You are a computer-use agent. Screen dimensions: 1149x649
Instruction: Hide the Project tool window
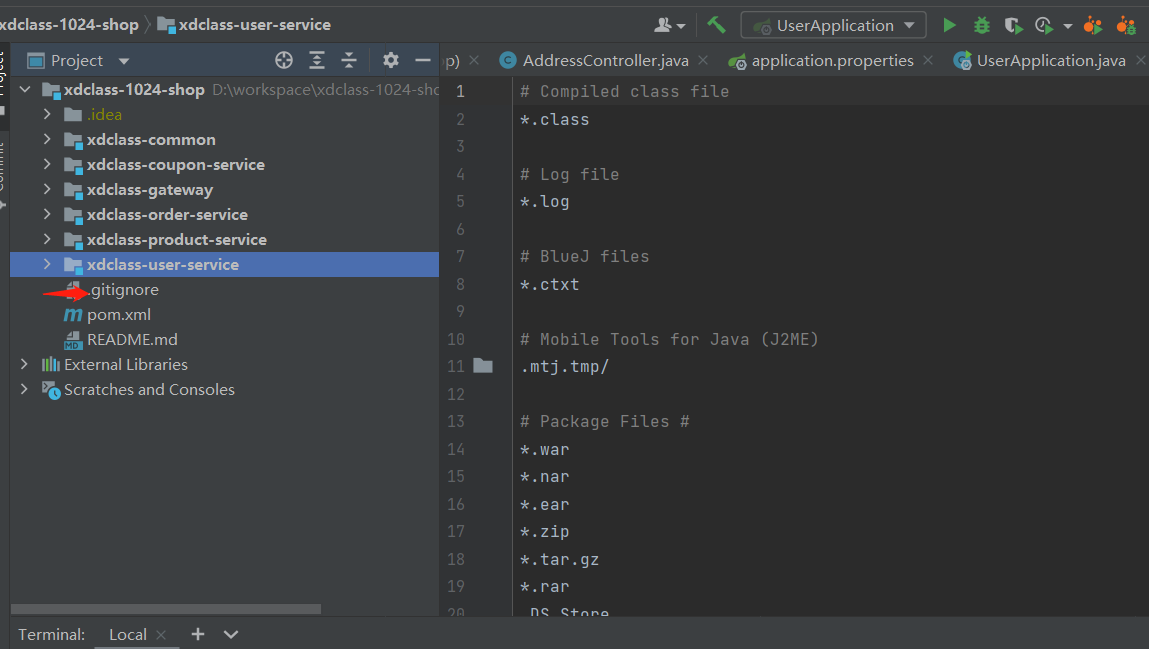click(423, 61)
